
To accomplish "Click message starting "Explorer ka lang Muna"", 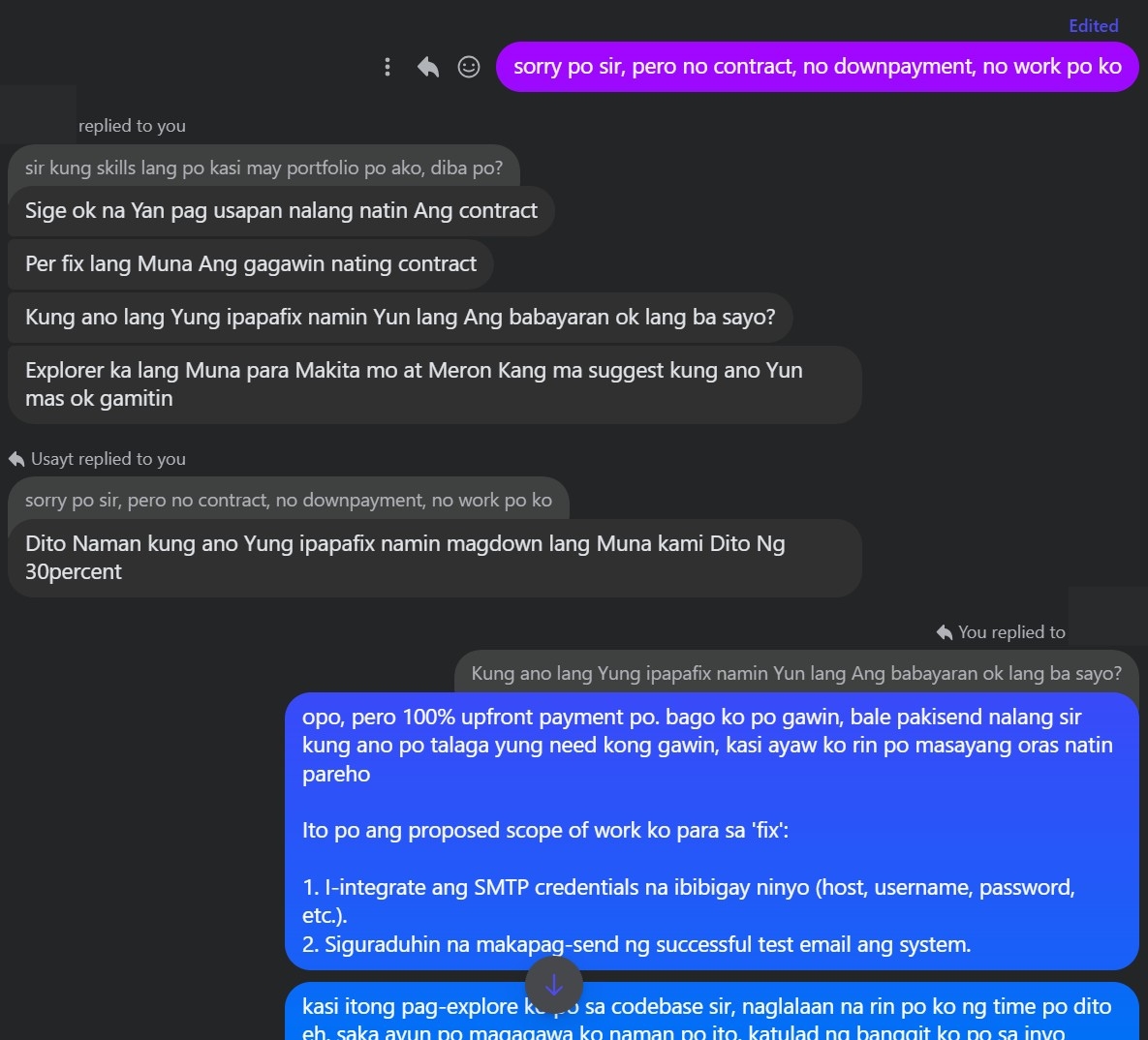I will [434, 384].
